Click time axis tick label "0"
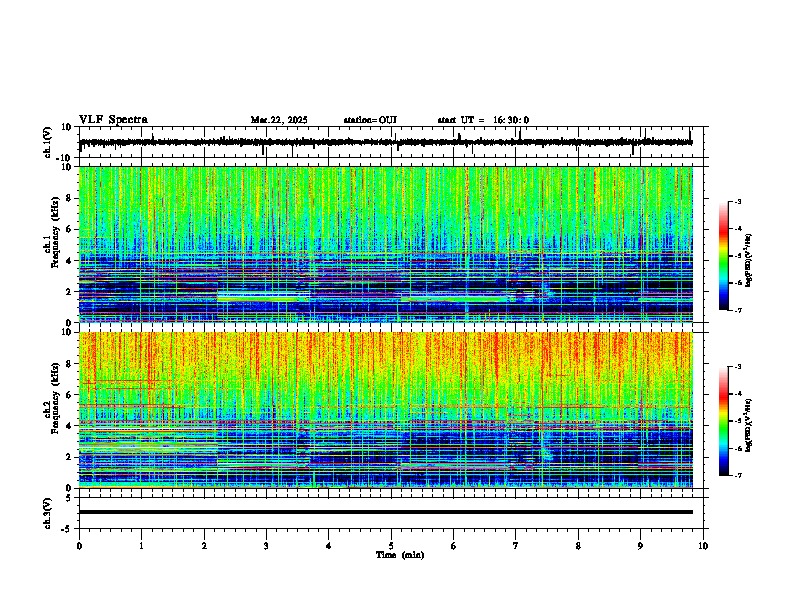The image size is (792, 612). tap(79, 546)
